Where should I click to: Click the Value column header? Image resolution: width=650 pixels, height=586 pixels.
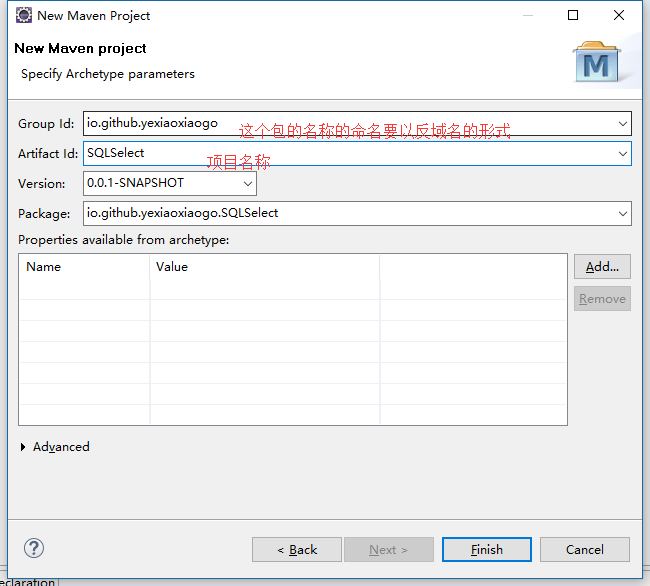265,267
